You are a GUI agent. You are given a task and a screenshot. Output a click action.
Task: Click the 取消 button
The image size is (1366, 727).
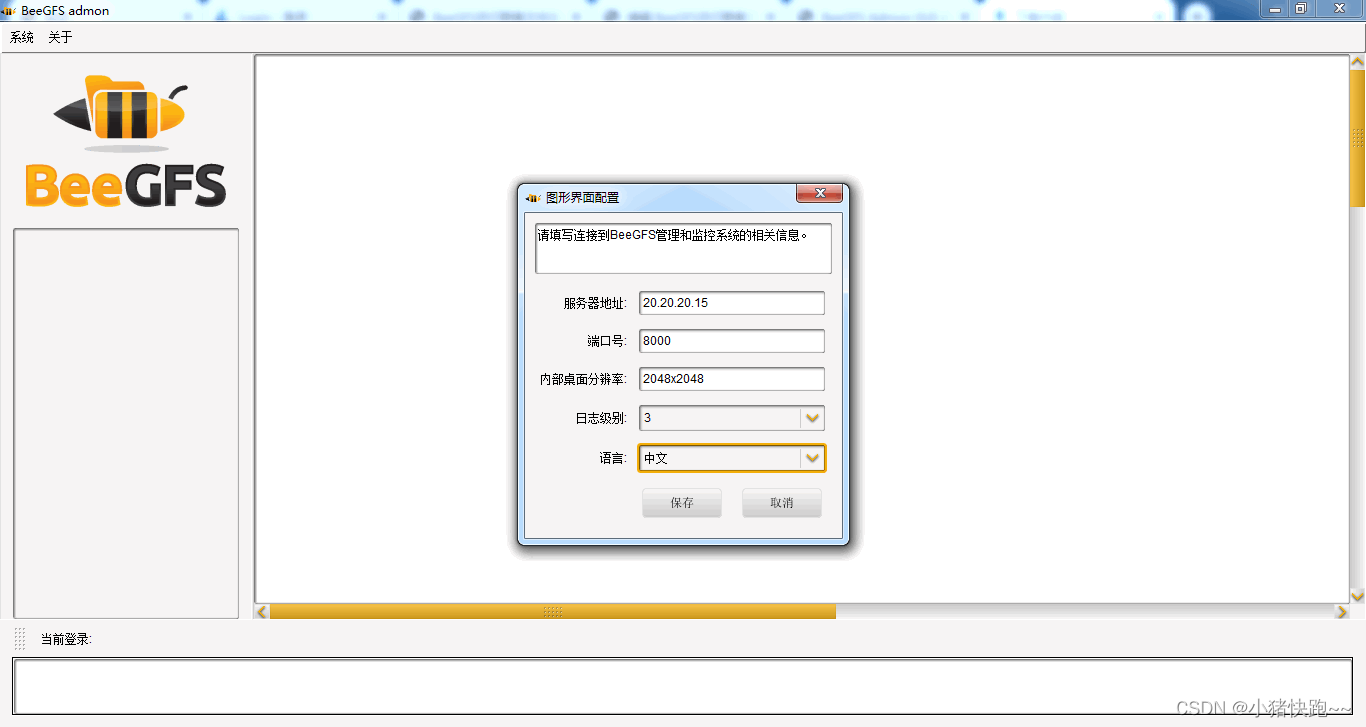coord(781,502)
